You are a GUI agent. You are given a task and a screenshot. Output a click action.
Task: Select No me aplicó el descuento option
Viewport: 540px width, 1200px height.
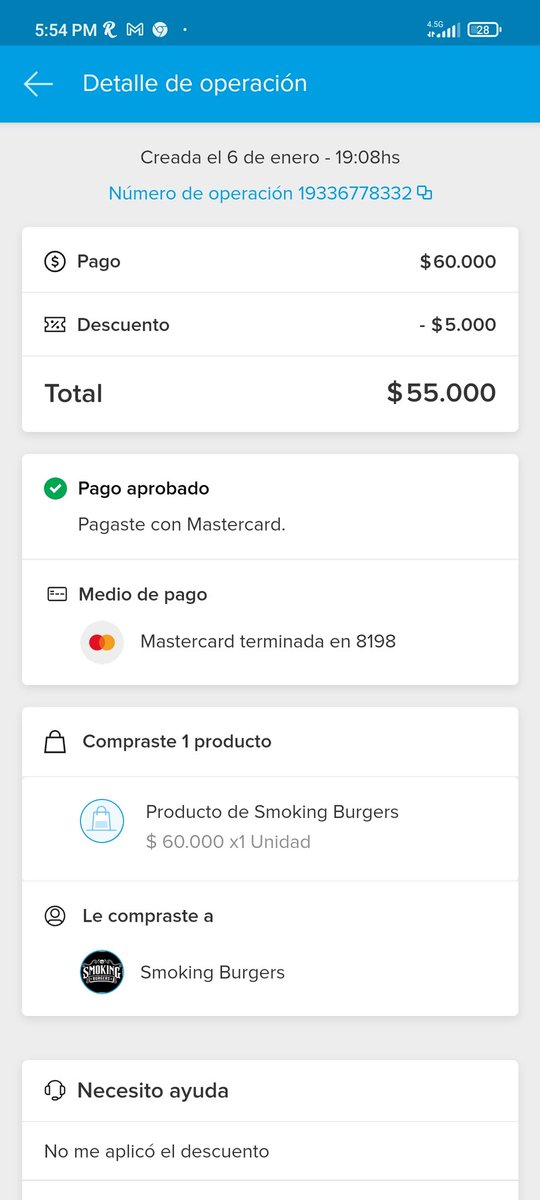(270, 1152)
